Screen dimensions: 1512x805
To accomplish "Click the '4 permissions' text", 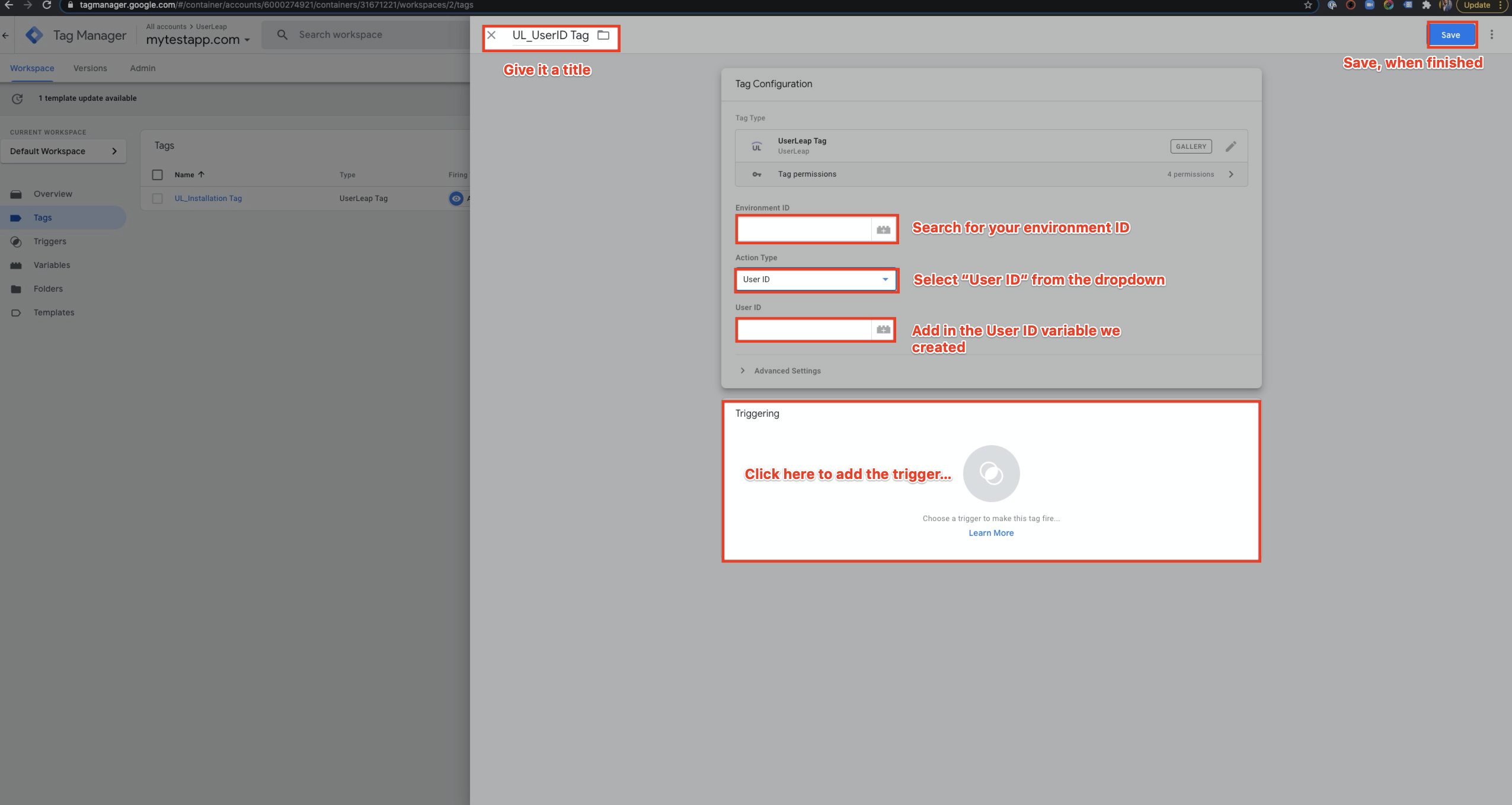I will coord(1190,174).
